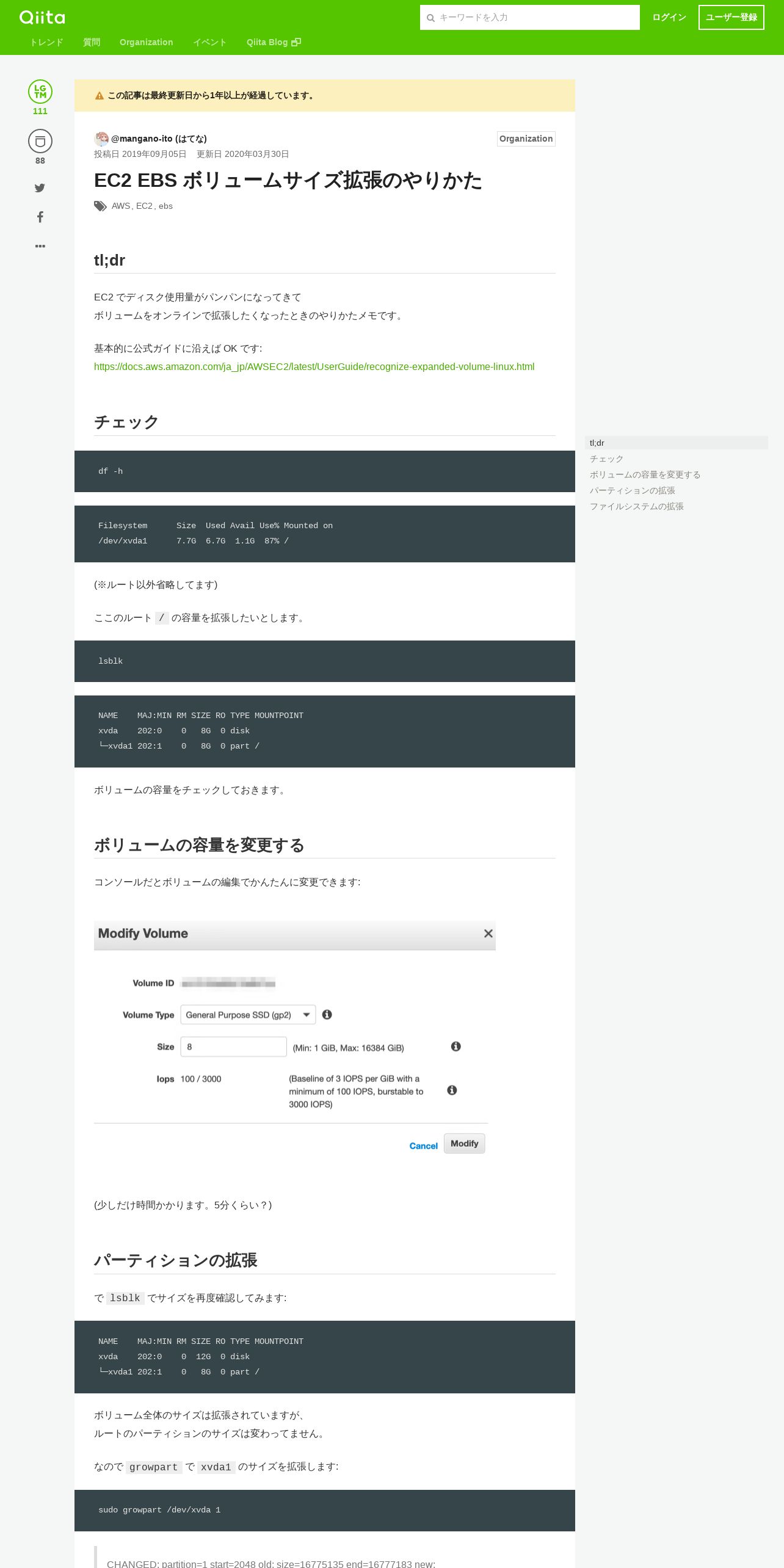Open the @mangano-ito author profile link
The width and height of the screenshot is (784, 1568).
[x=159, y=139]
